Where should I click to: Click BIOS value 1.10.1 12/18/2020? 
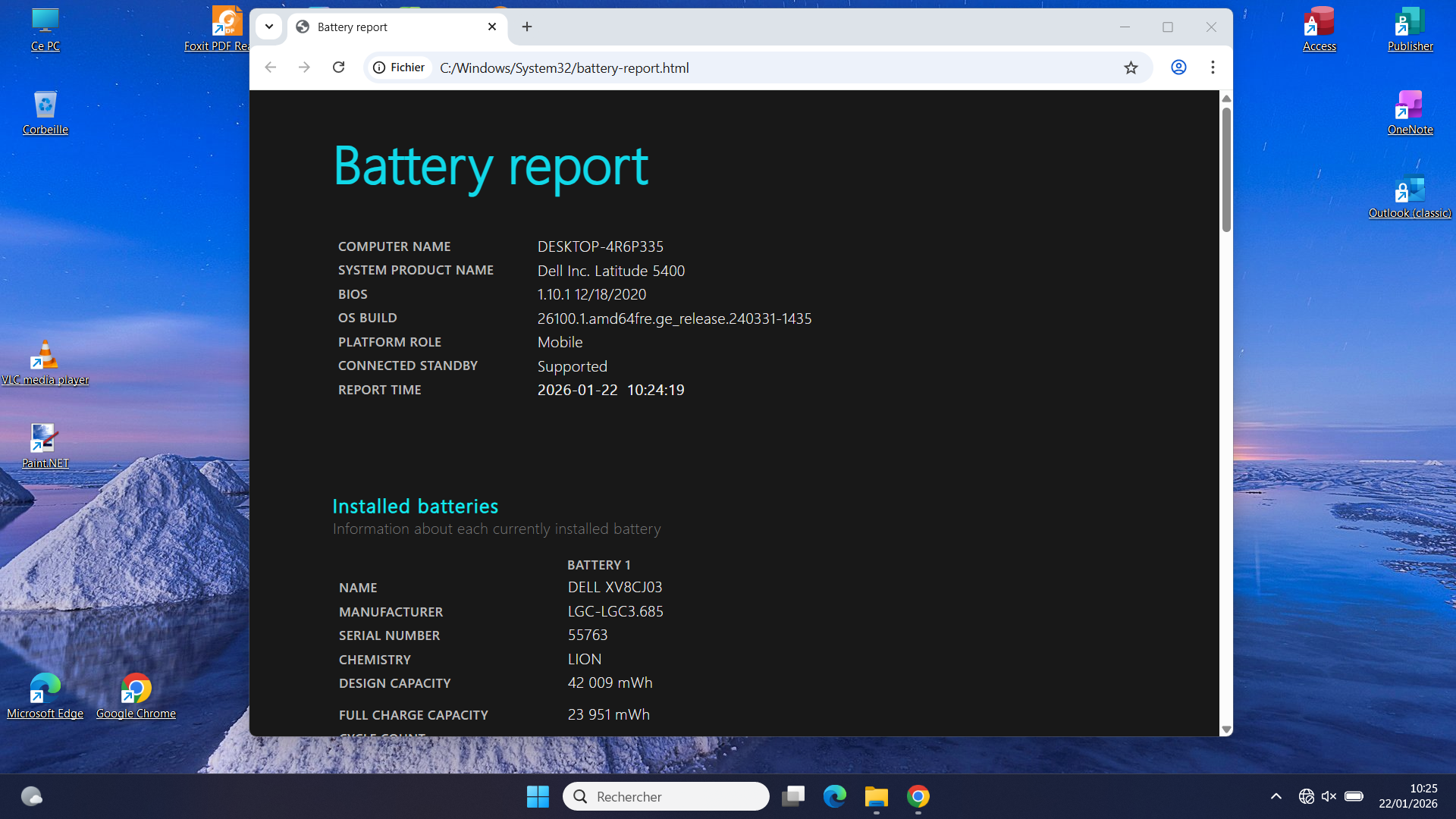(591, 294)
